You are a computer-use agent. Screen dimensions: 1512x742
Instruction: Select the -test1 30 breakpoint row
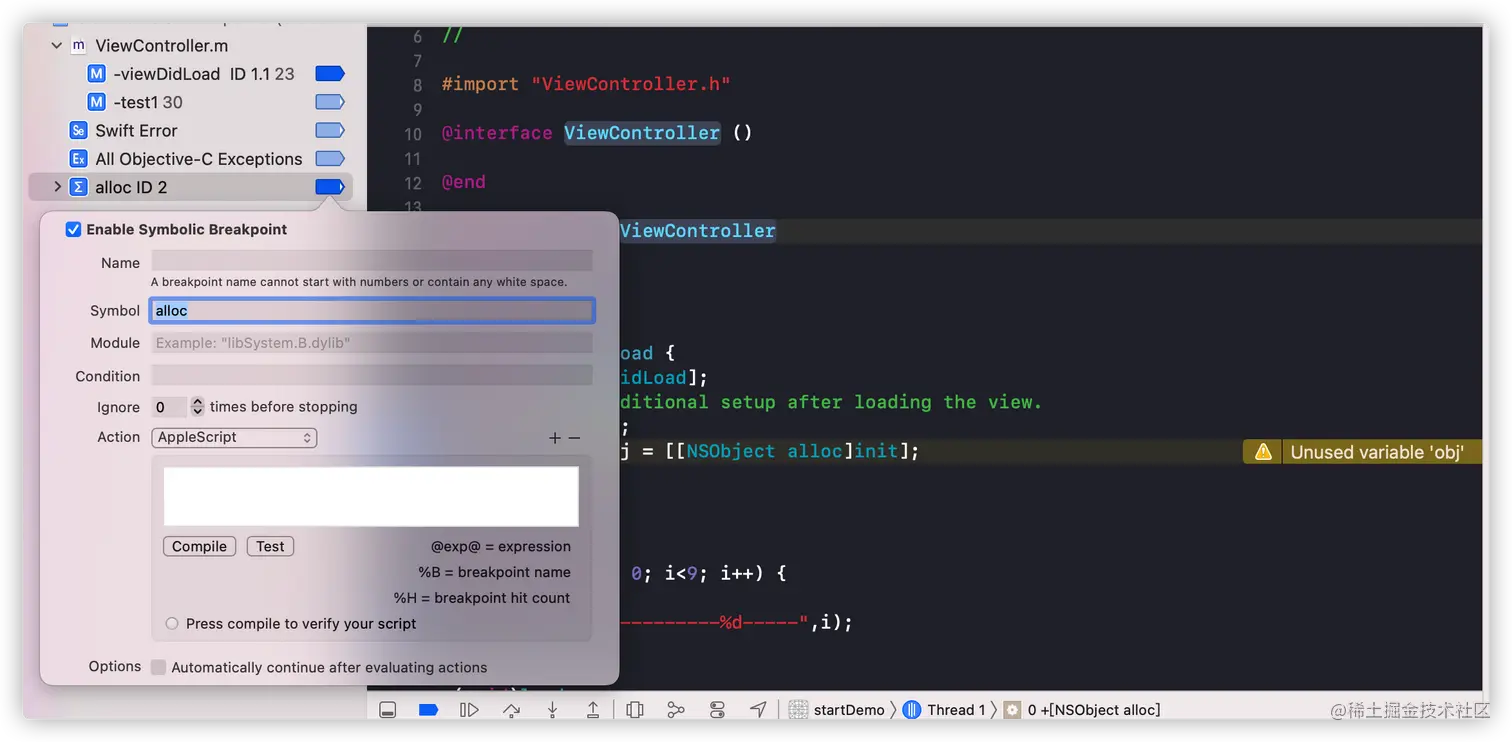190,102
